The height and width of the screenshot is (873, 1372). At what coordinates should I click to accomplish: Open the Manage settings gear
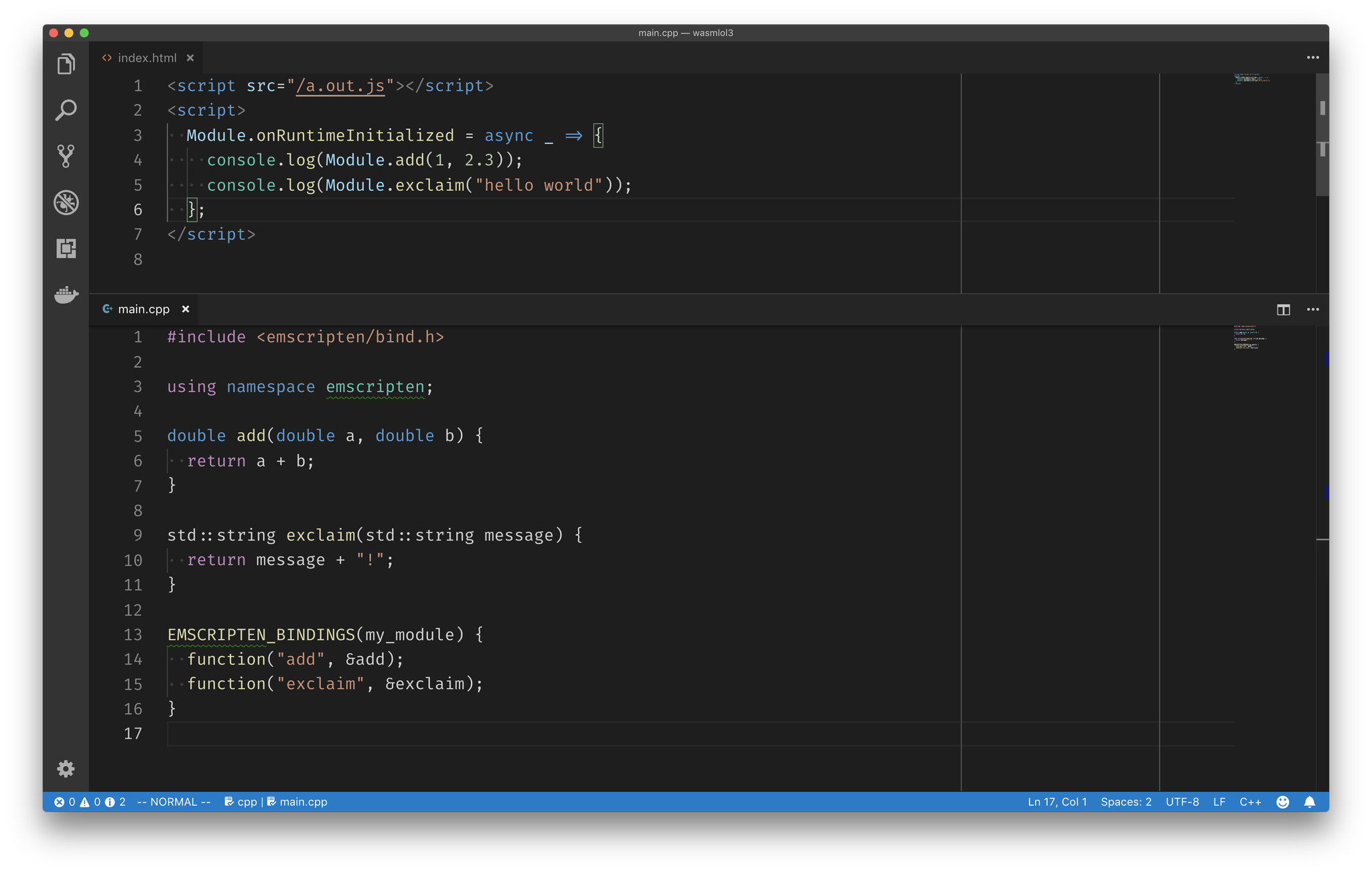[66, 768]
